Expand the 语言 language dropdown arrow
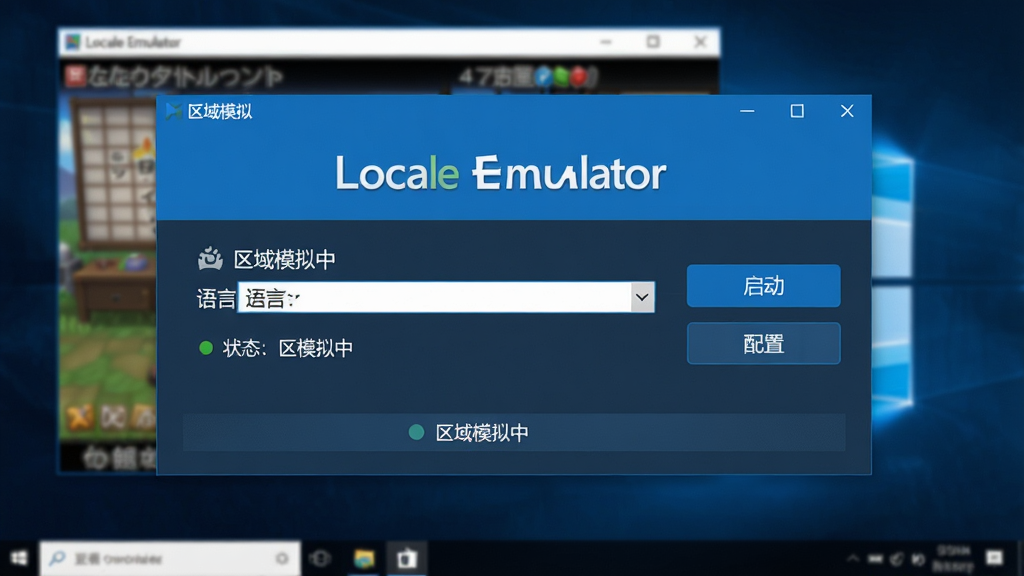 coord(642,297)
